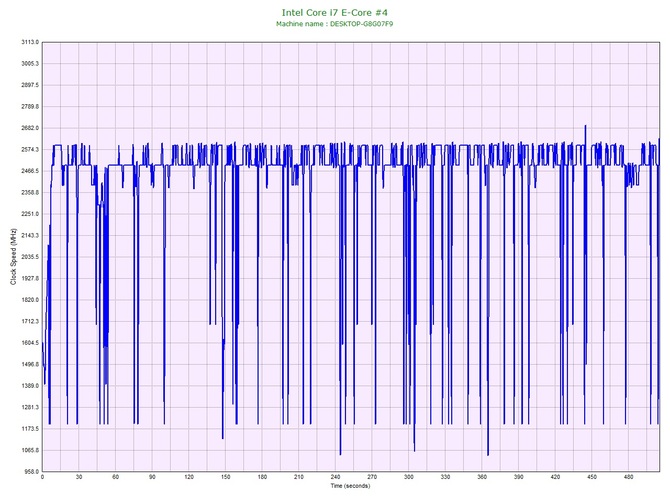
Task: Click the 2897.5 y-axis value
Action: point(30,85)
